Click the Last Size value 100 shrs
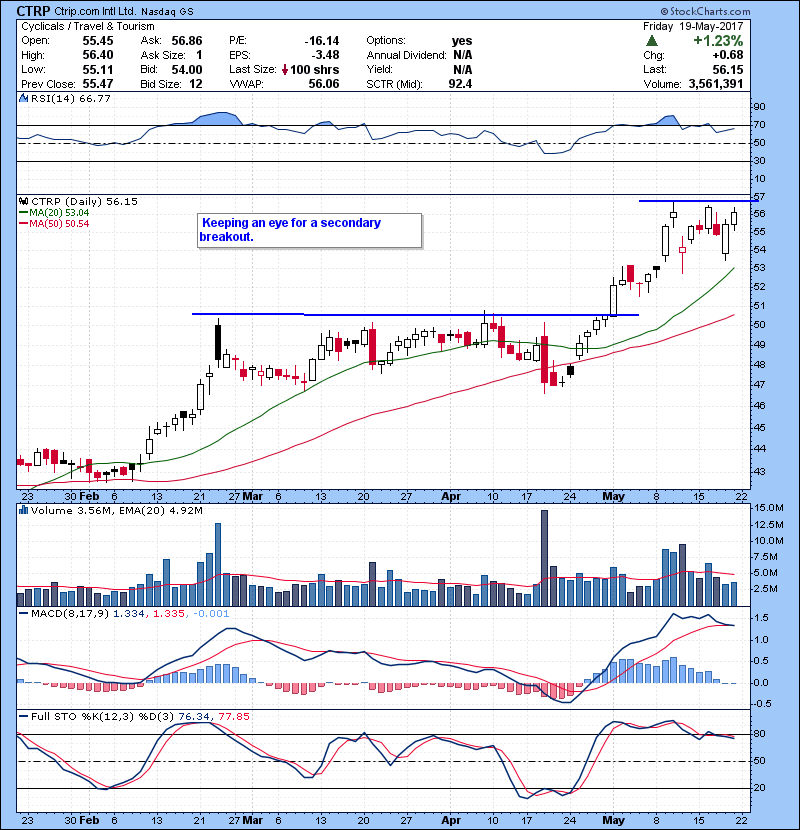This screenshot has height=830, width=800. pos(314,69)
